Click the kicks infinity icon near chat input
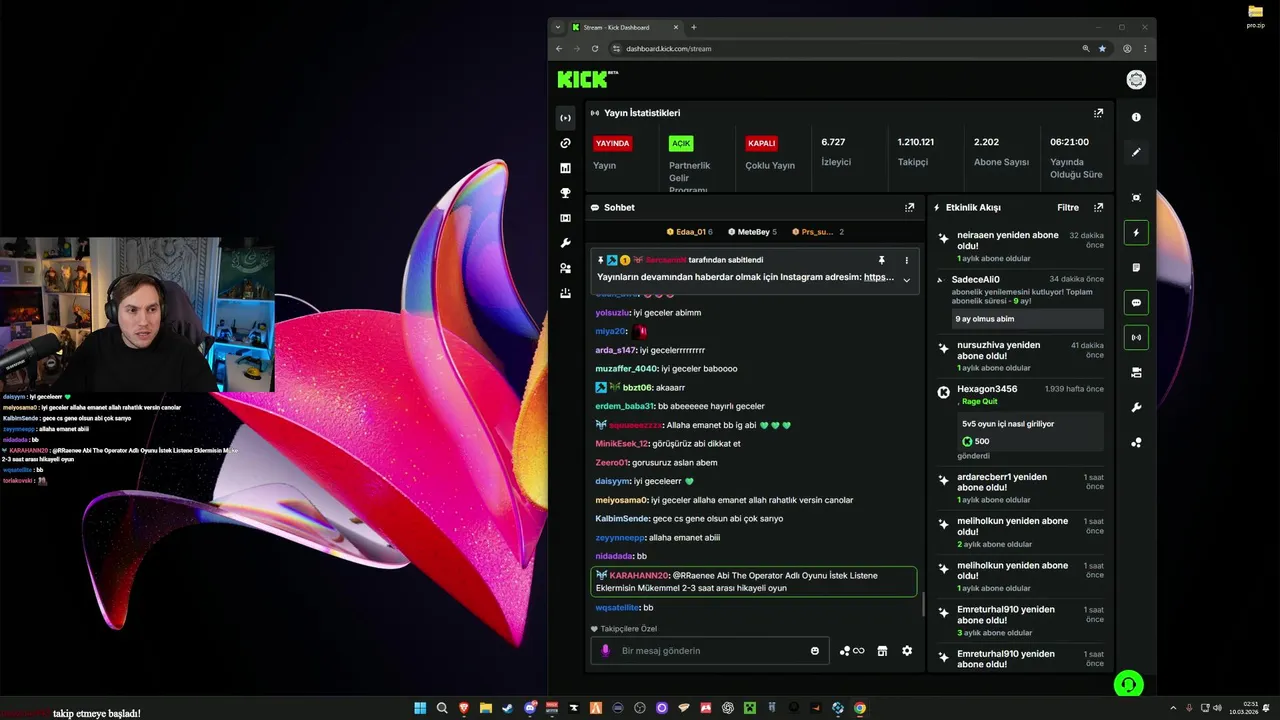This screenshot has width=1280, height=720. (x=852, y=651)
